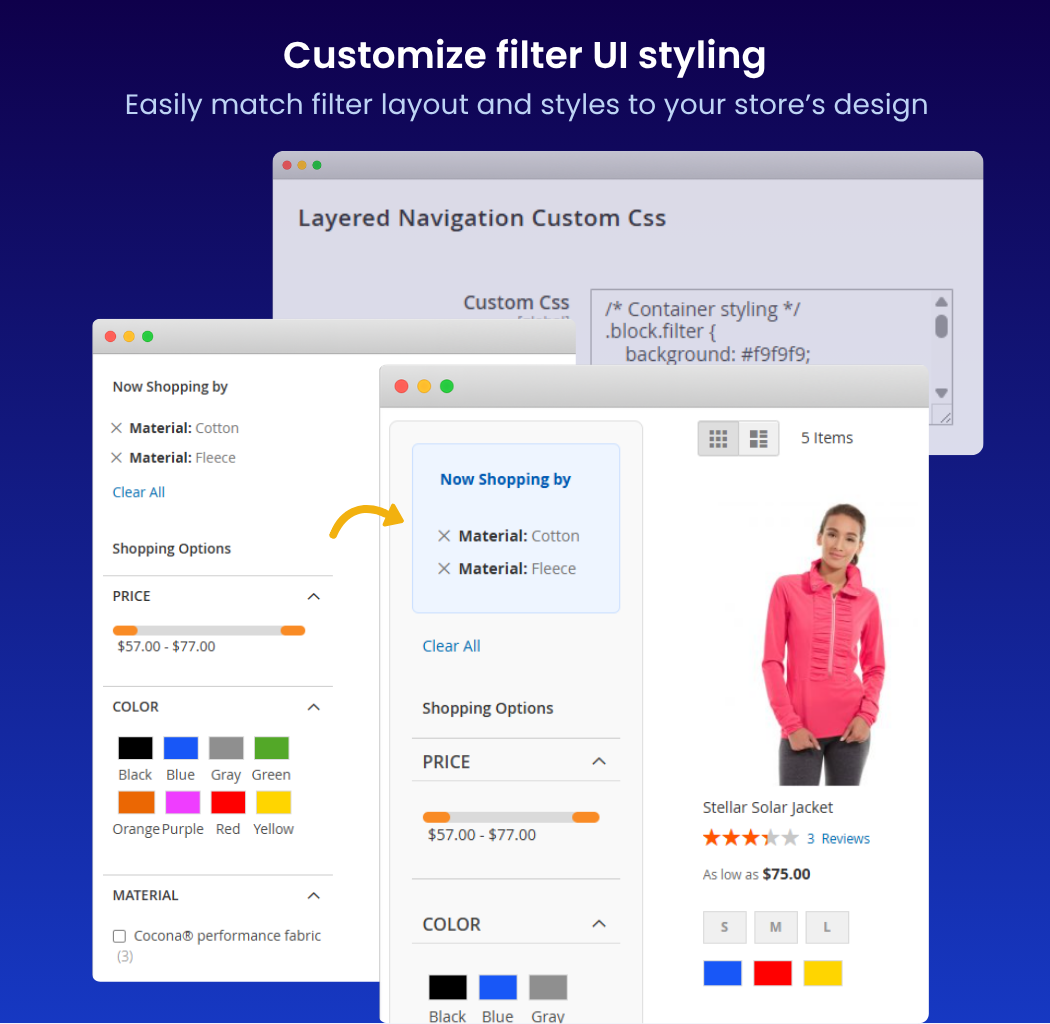Collapse COLOR section in front window
The height and width of the screenshot is (1024, 1050).
(599, 924)
